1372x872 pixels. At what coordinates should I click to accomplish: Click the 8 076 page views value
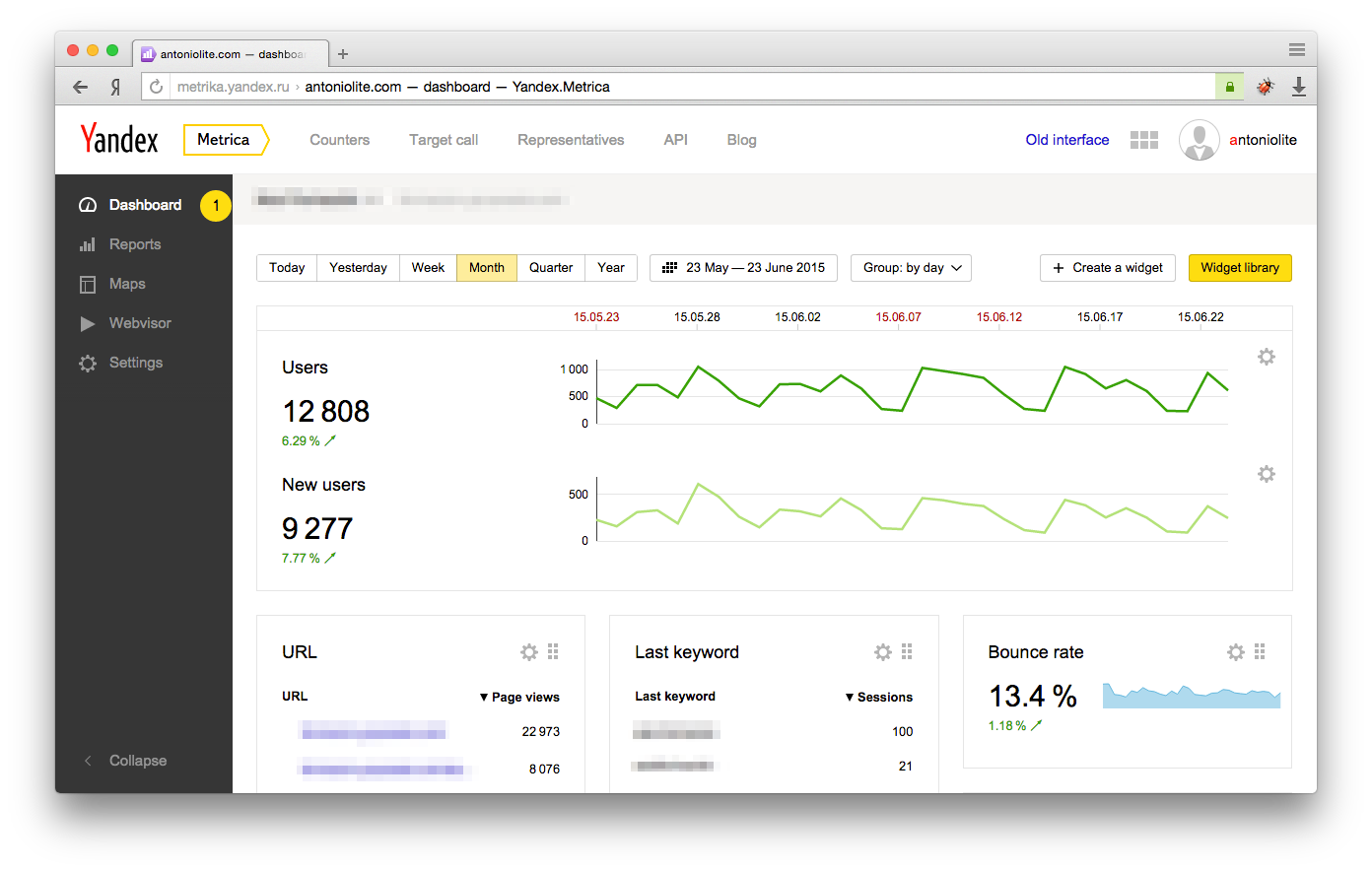tap(544, 770)
